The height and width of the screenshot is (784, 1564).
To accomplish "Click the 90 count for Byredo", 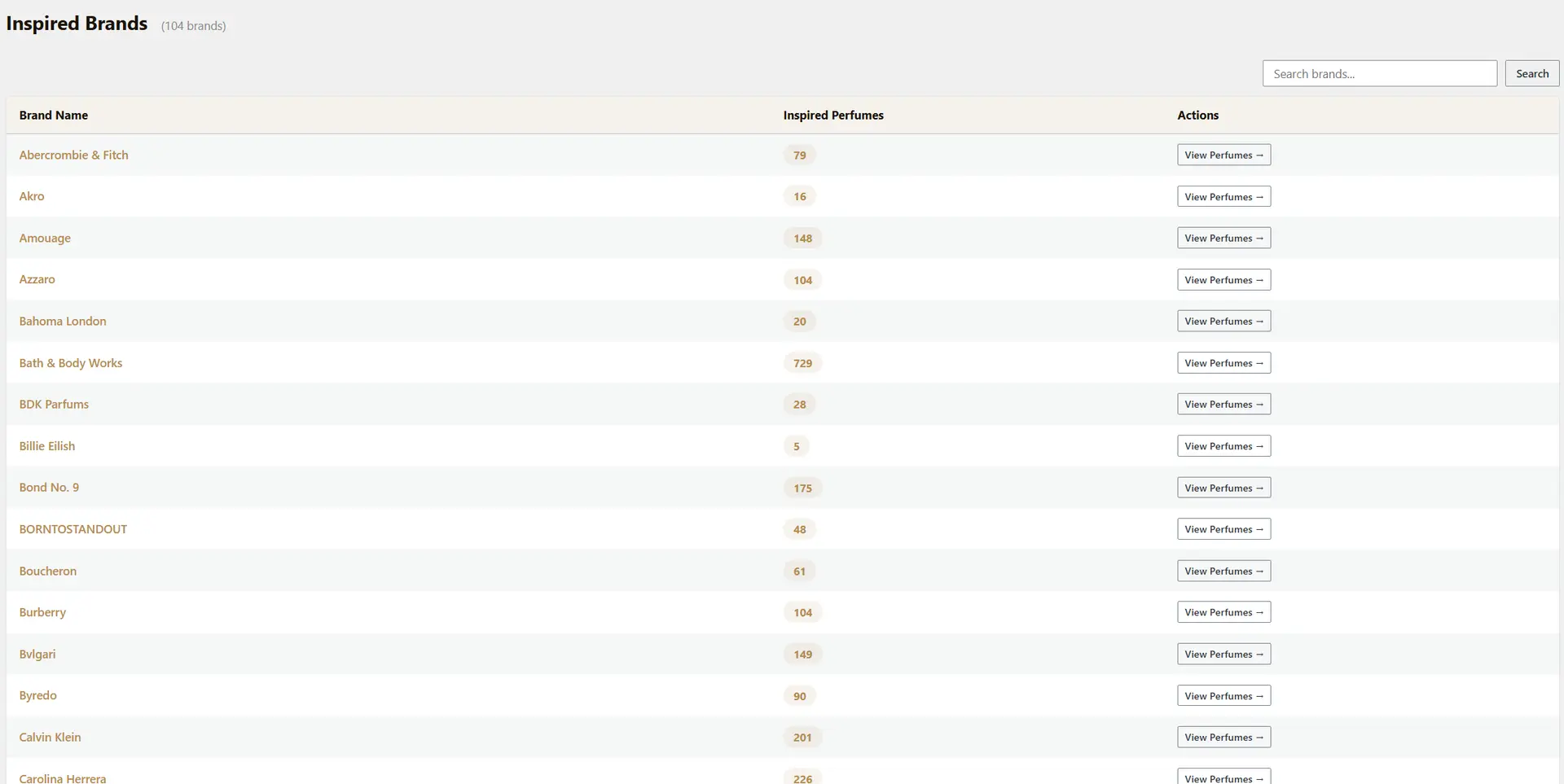I will click(800, 696).
